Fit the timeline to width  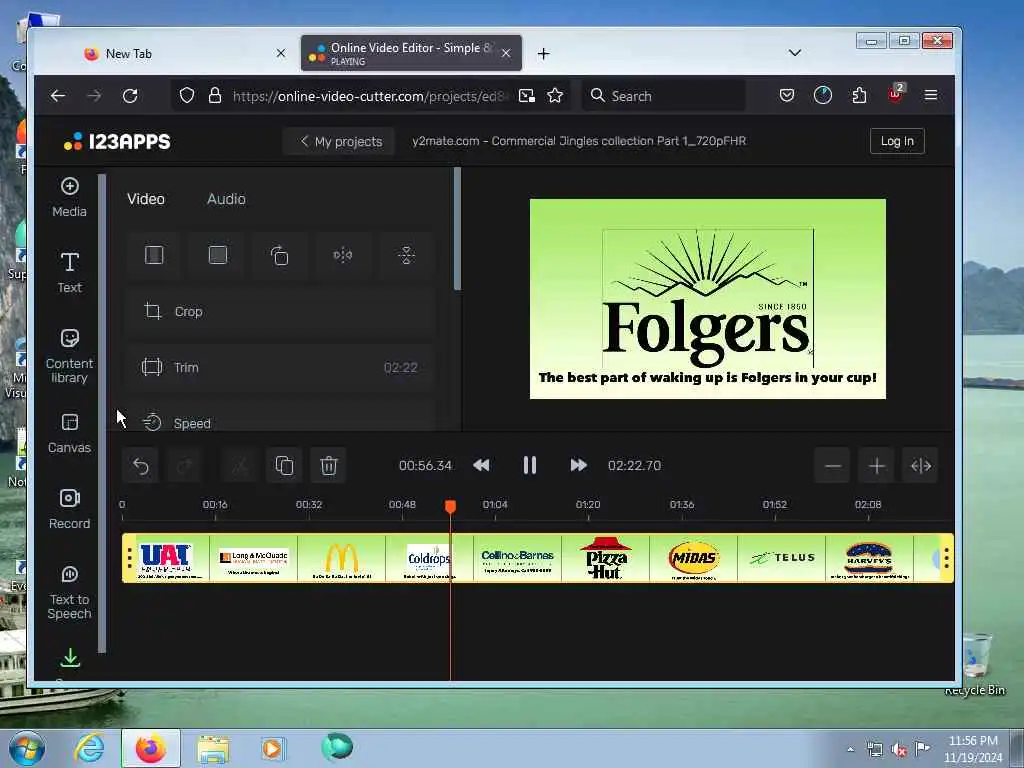coord(921,466)
